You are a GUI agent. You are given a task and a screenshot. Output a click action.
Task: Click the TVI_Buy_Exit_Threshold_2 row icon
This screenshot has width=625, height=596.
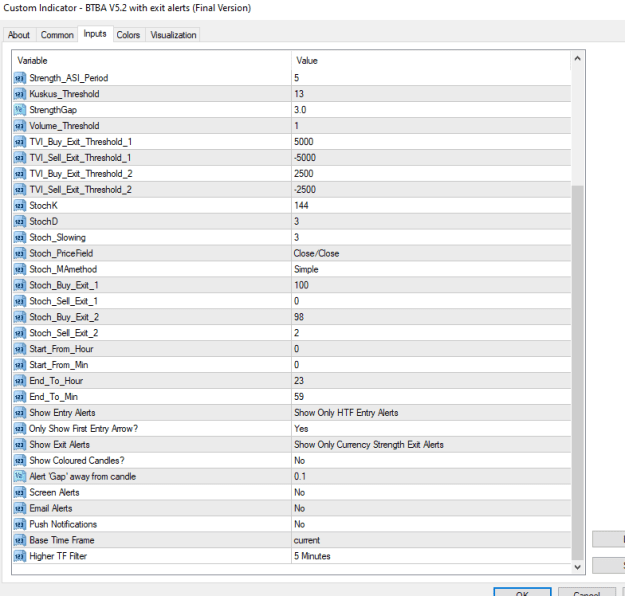click(20, 174)
